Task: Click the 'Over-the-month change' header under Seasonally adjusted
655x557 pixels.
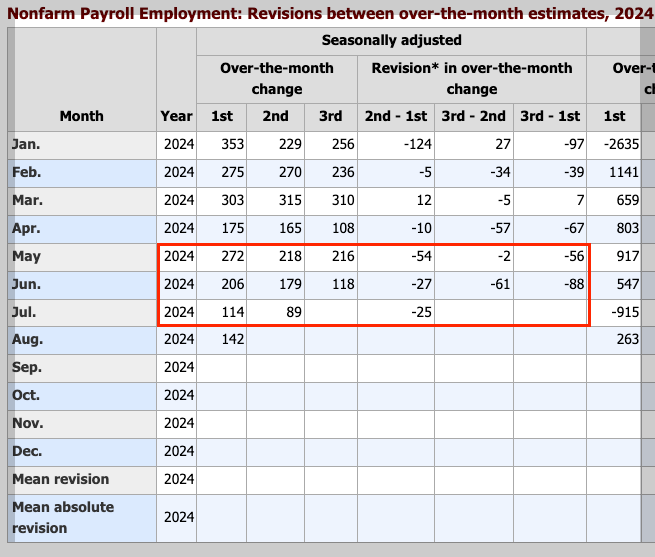Action: (x=277, y=78)
